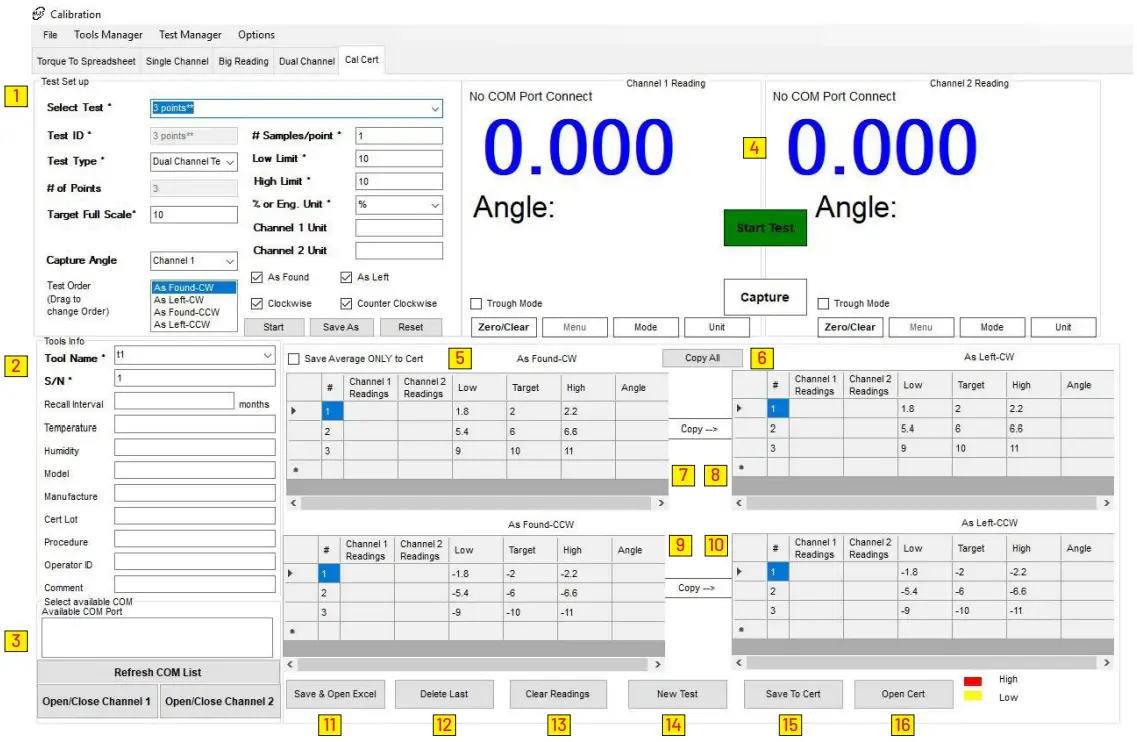The image size is (1137, 742).
Task: Enable Trough Mode for Channel 1
Action: point(476,304)
